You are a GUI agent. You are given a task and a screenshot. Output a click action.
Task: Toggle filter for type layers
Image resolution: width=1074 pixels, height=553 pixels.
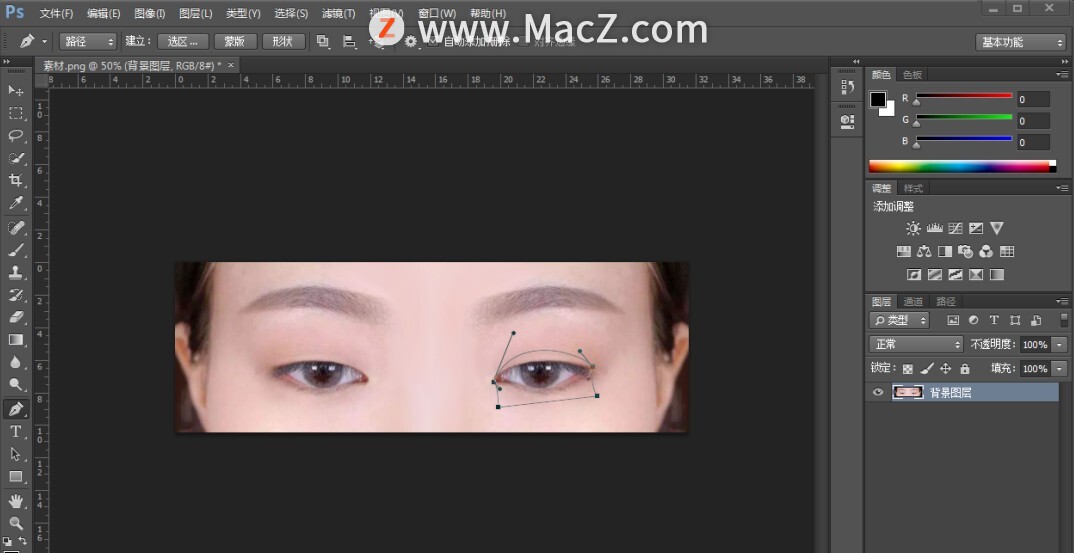point(994,320)
